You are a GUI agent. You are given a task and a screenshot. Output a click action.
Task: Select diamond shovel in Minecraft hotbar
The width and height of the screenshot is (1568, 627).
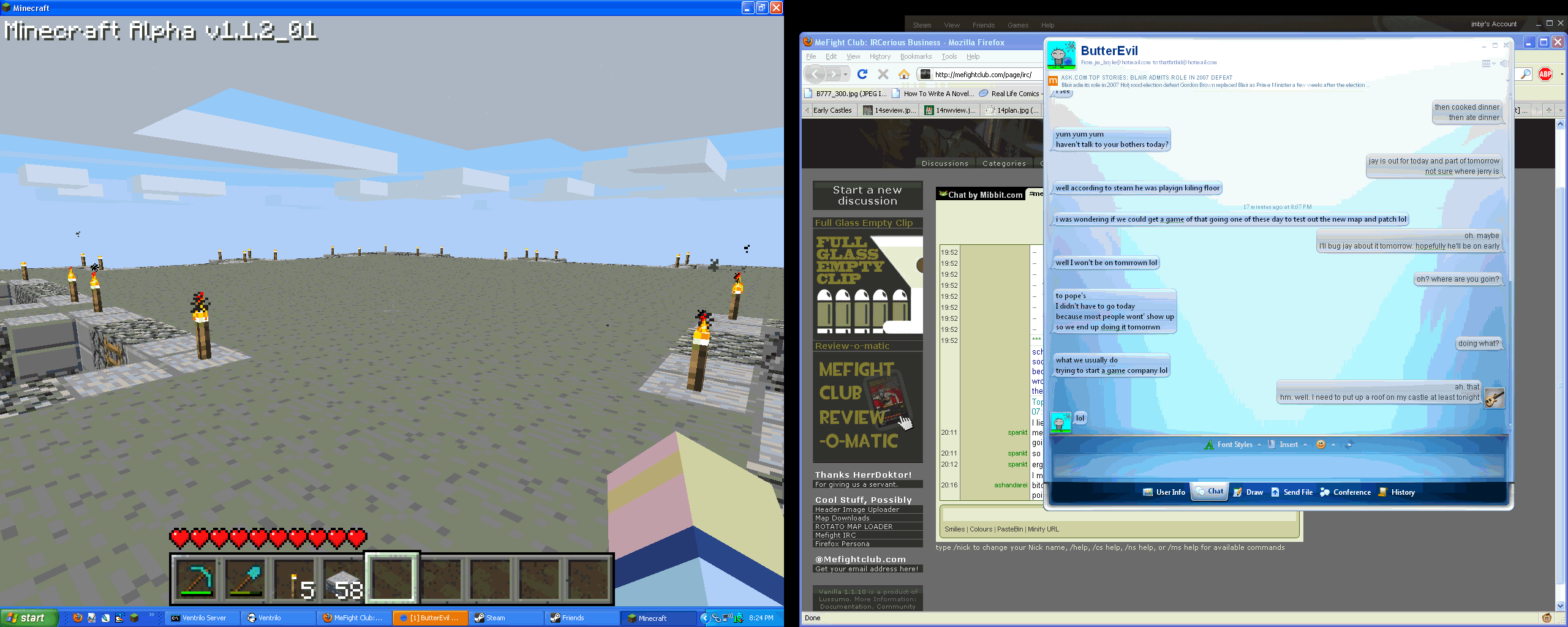[x=245, y=579]
